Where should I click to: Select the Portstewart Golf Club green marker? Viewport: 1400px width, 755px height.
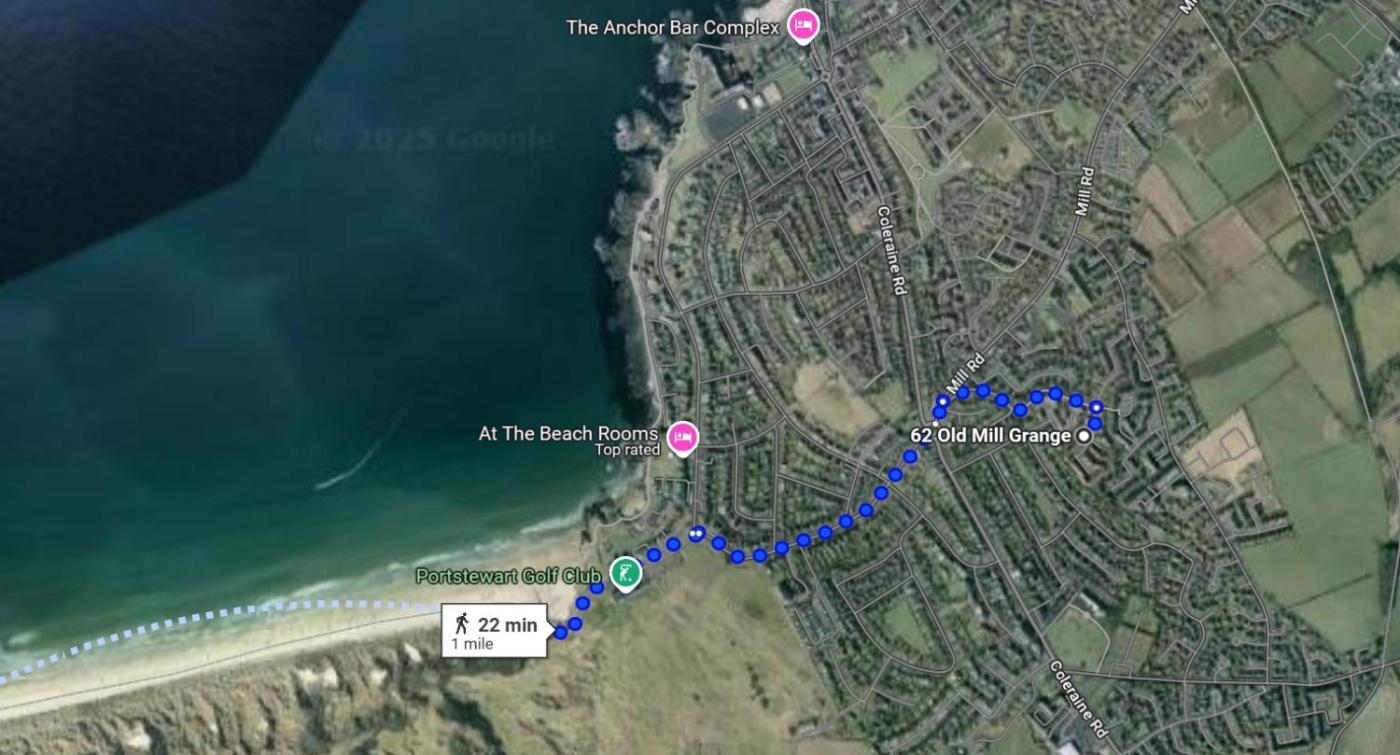tap(625, 575)
